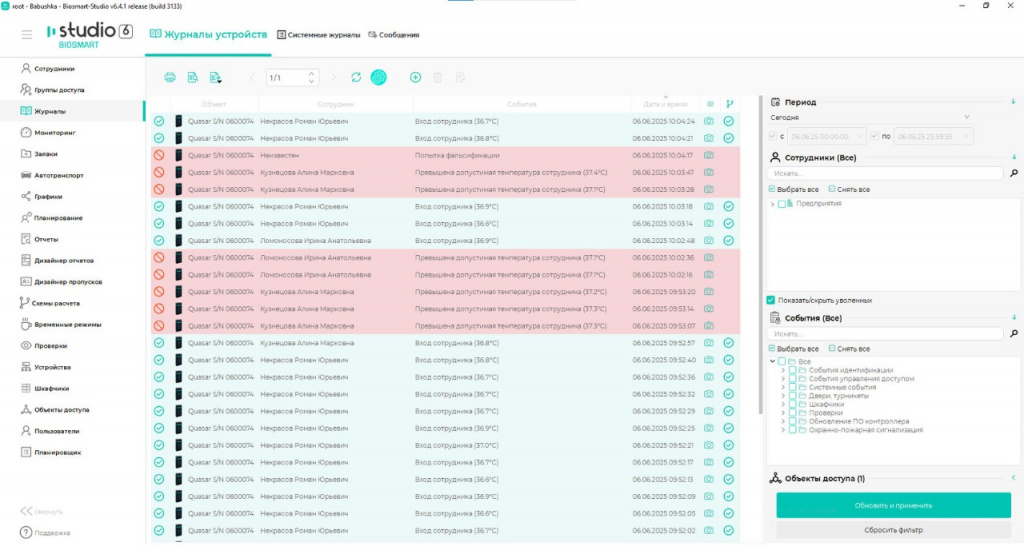1024x550 pixels.
Task: Open the Сегодня period dropdown
Action: [871, 118]
